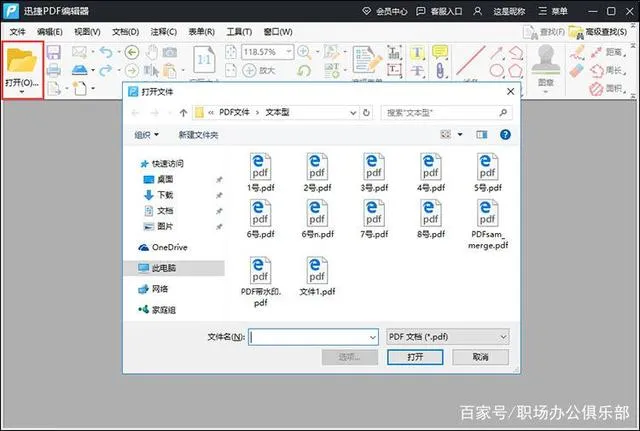Click the Text tool T icon
The height and width of the screenshot is (431, 640).
417,52
